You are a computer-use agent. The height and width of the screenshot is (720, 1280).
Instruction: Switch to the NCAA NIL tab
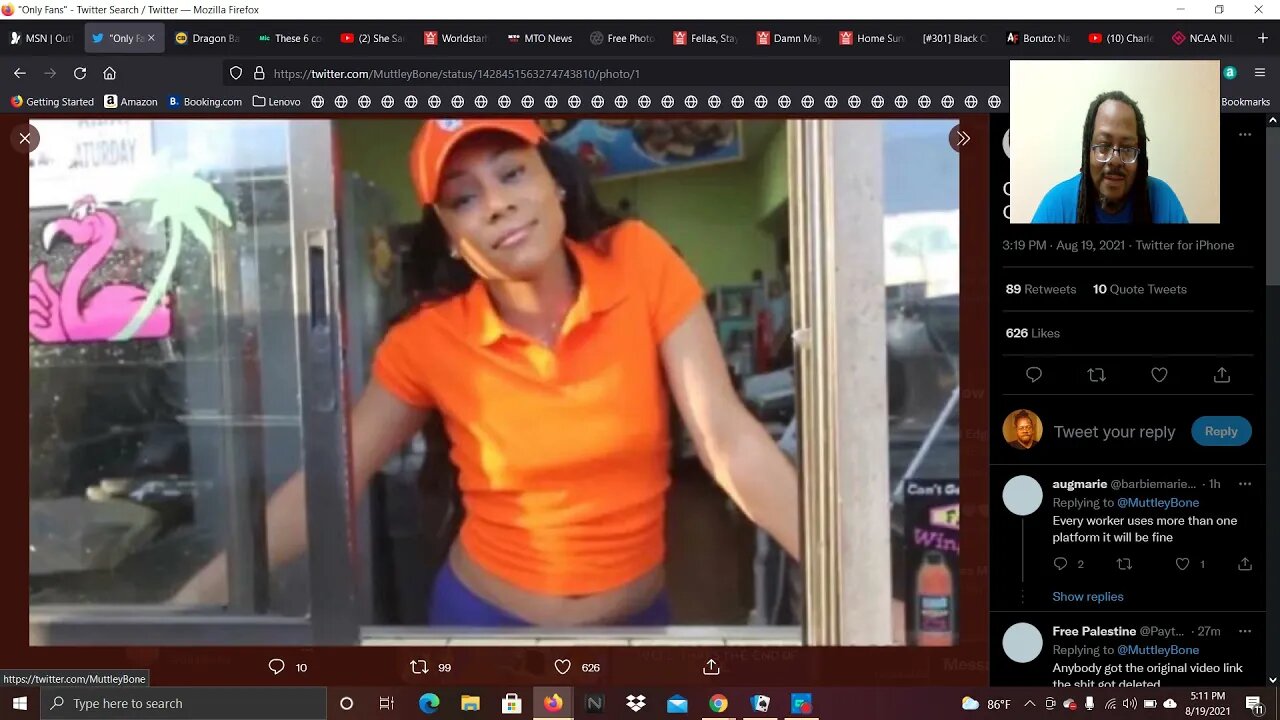[x=1203, y=38]
